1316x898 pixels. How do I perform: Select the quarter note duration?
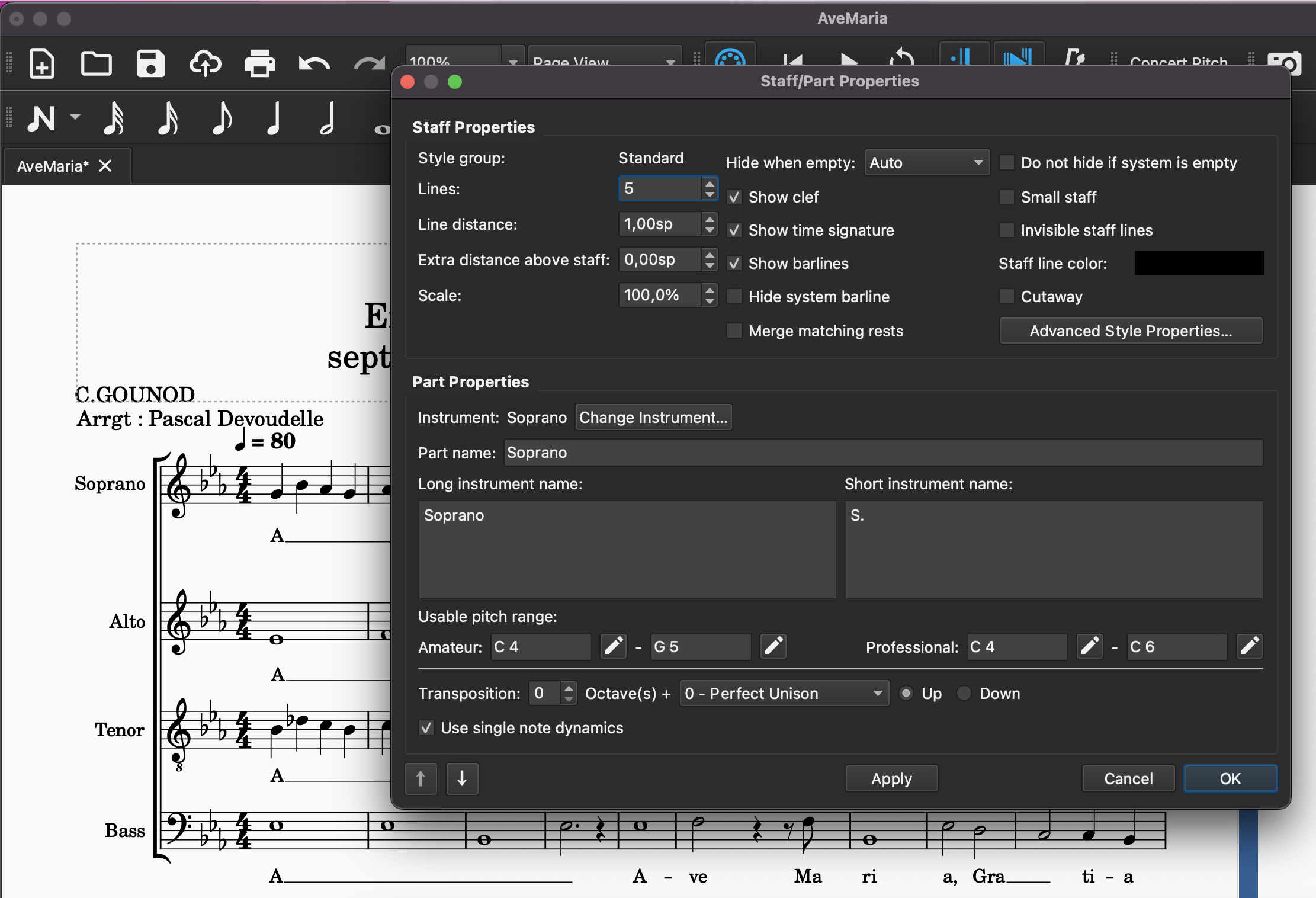(274, 118)
